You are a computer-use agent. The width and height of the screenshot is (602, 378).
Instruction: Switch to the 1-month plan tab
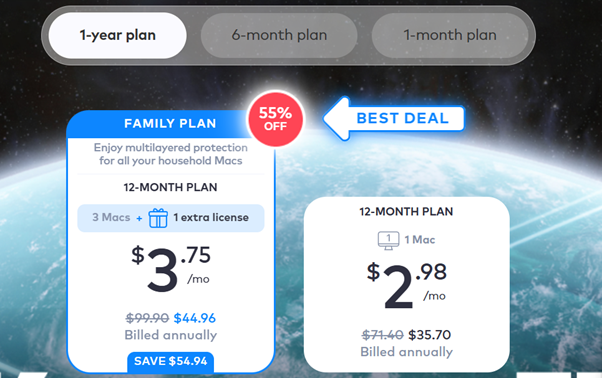(450, 35)
